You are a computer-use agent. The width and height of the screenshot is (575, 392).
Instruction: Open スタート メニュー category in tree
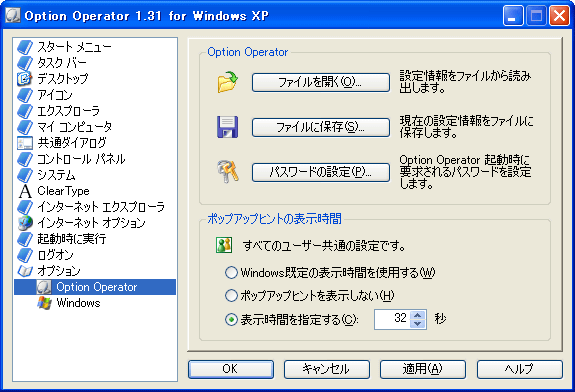click(74, 47)
